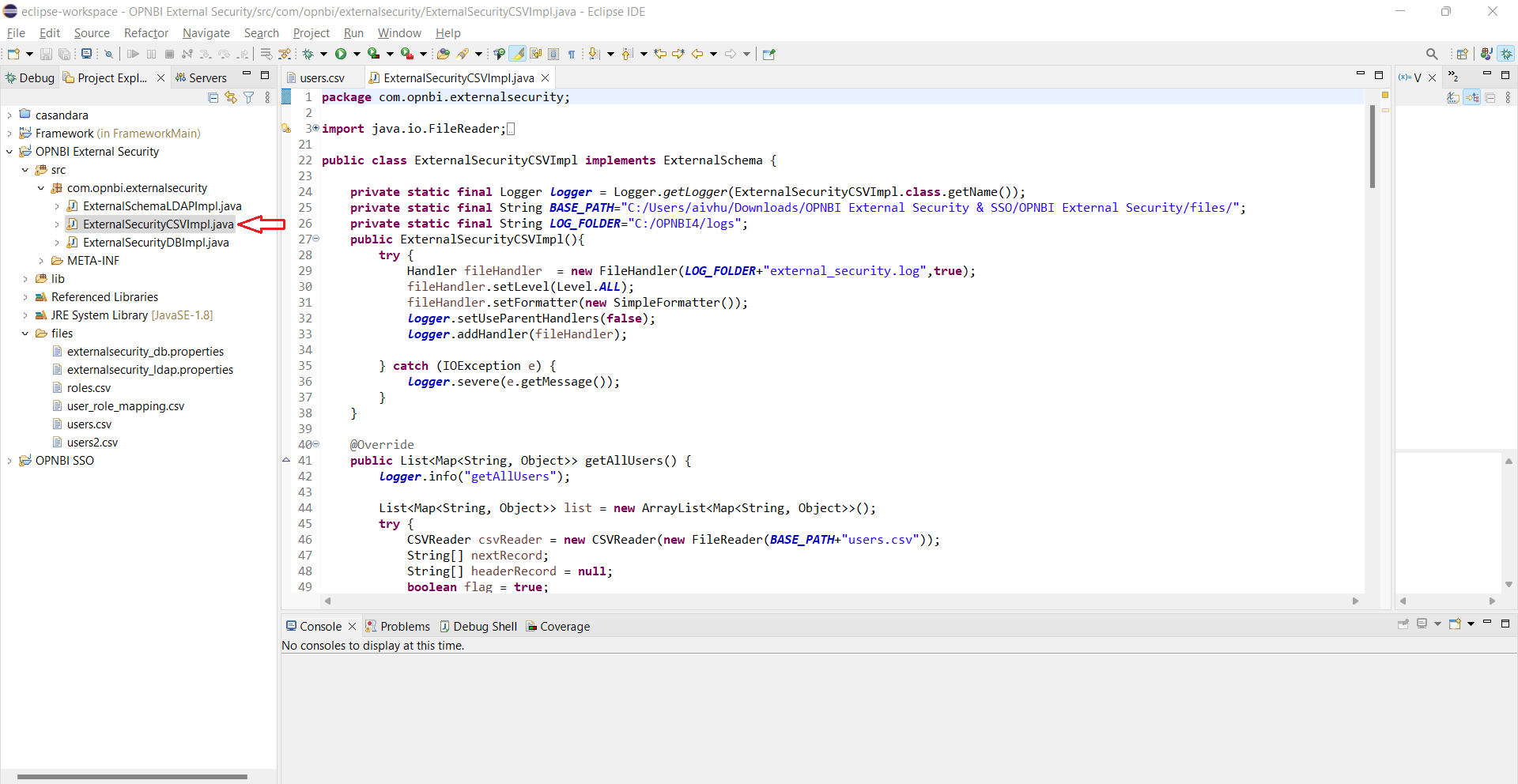Go to Last Edit Location icon

659,54
